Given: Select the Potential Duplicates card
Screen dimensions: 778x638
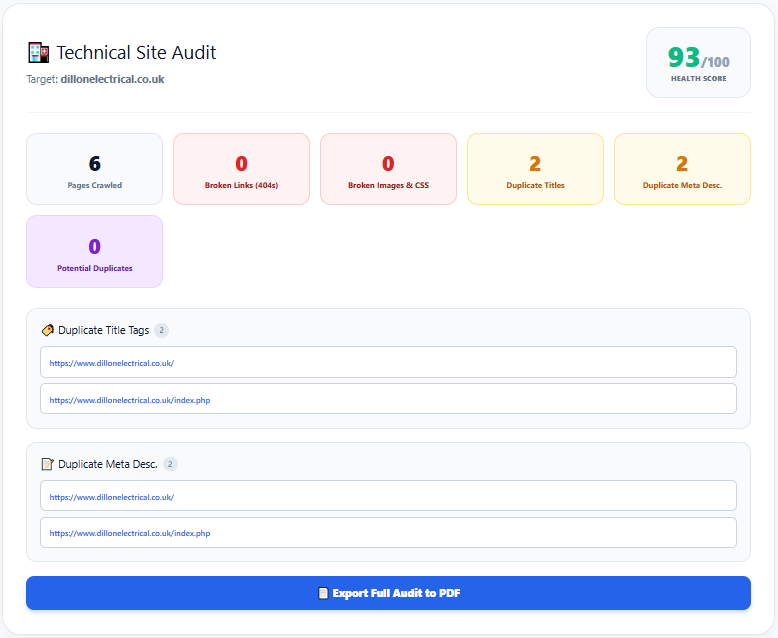Looking at the screenshot, I should (x=94, y=252).
